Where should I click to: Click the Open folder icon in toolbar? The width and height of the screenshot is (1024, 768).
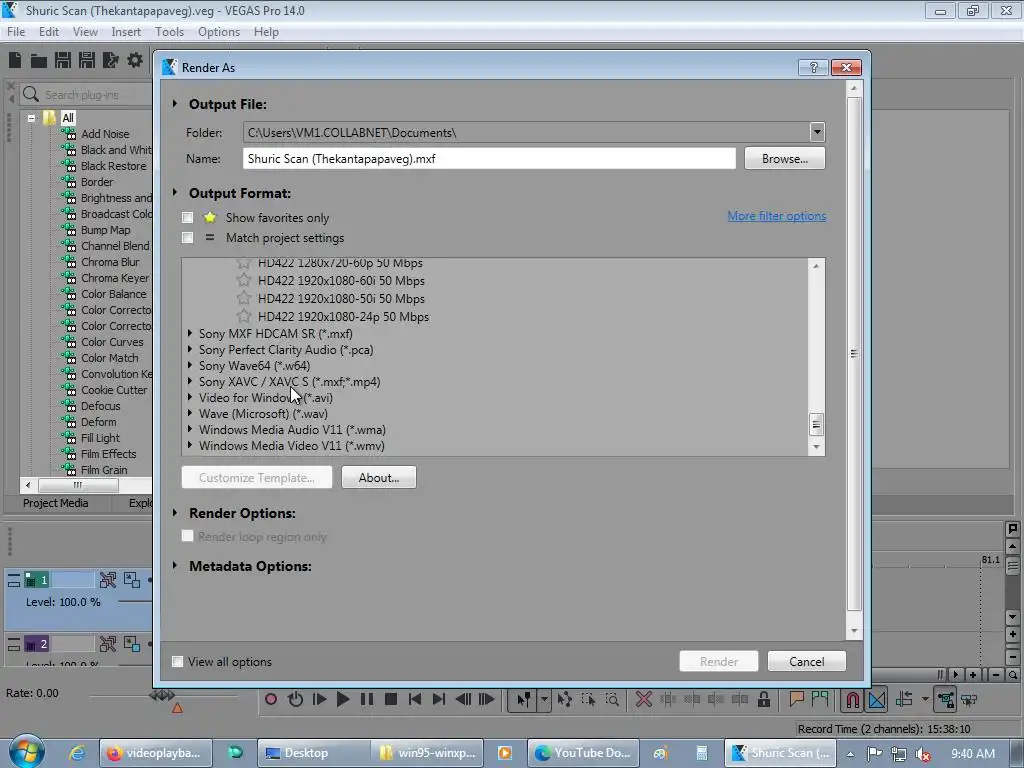[x=39, y=61]
